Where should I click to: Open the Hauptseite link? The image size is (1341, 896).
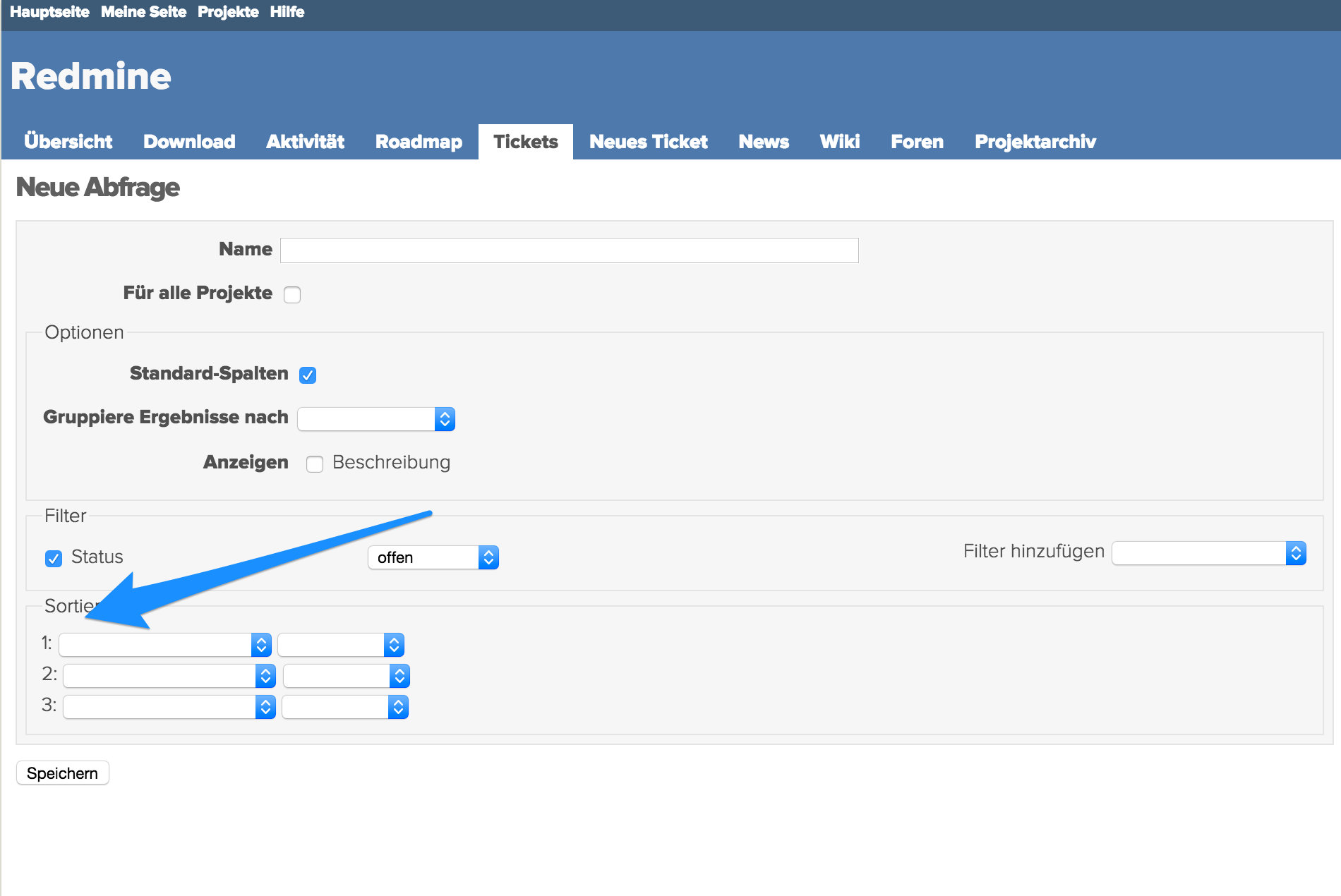49,12
